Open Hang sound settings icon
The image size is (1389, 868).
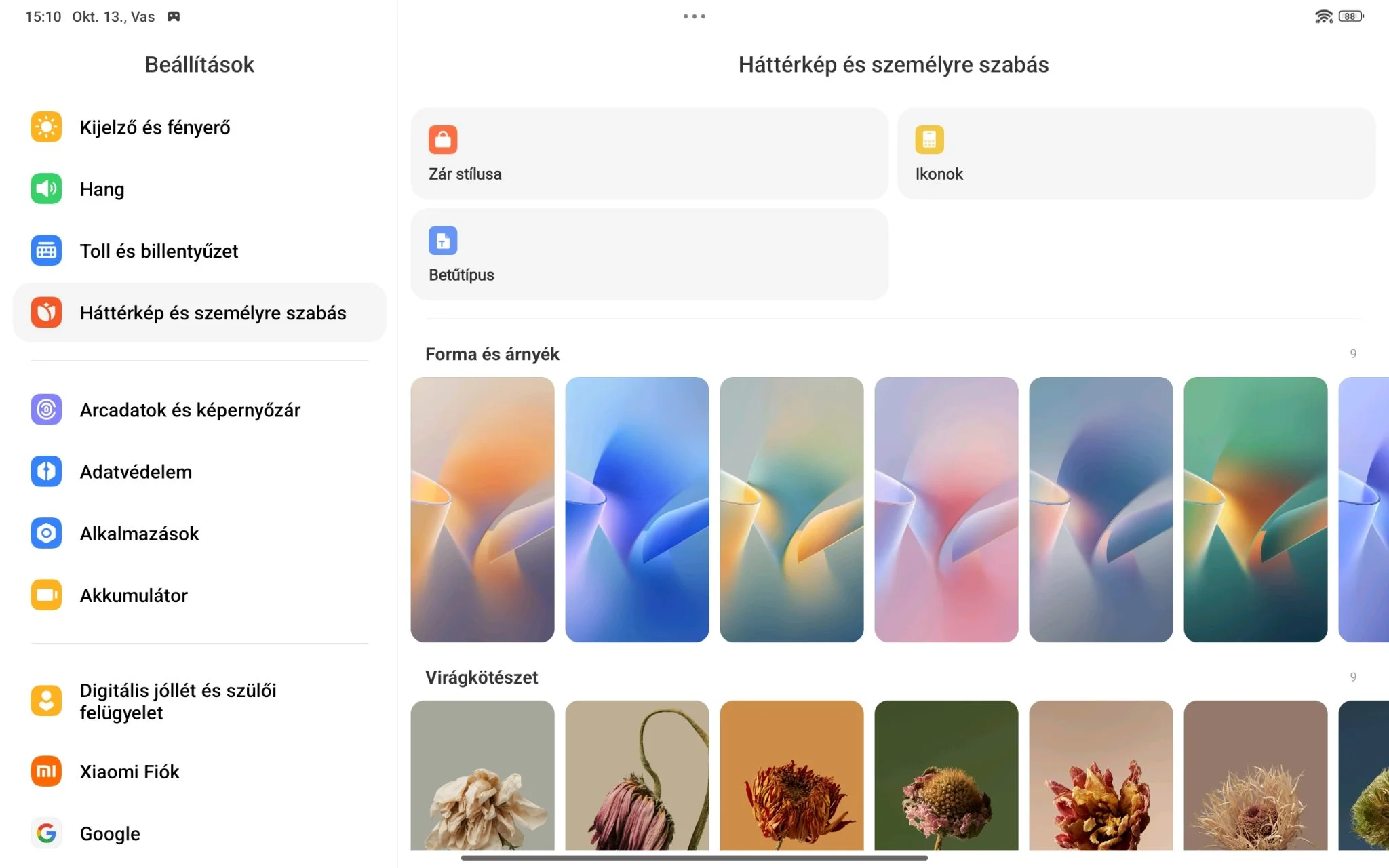pos(46,189)
